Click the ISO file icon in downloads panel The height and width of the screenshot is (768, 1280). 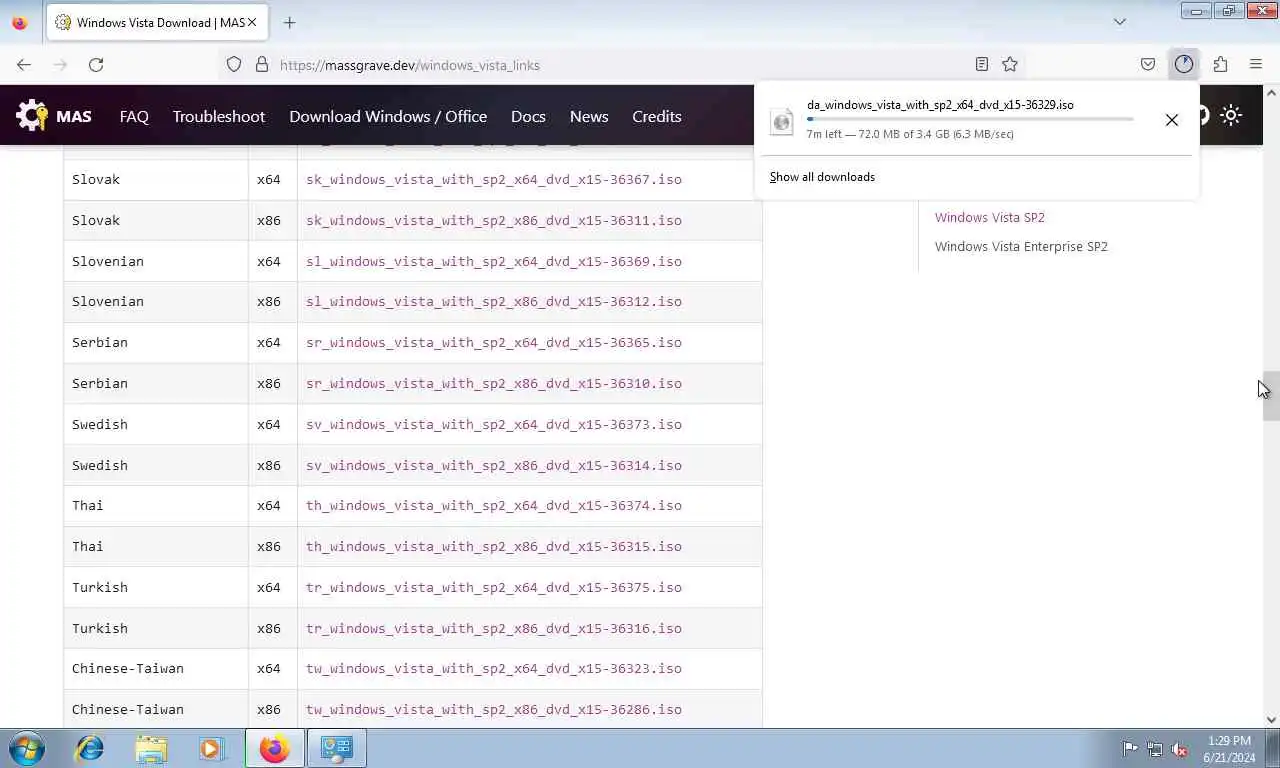click(x=782, y=121)
